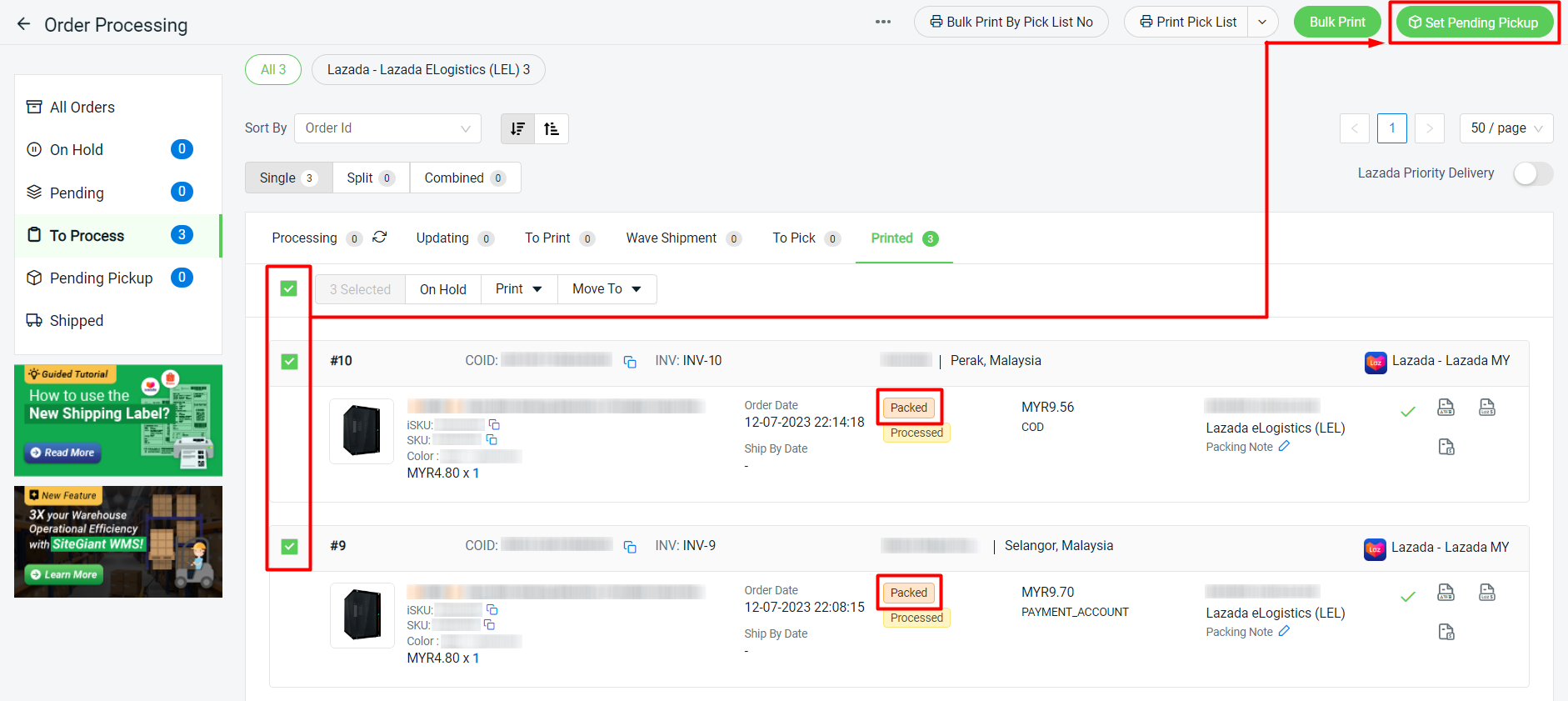The image size is (1568, 701).
Task: Click the Set Pending Pickup button
Action: [1474, 23]
